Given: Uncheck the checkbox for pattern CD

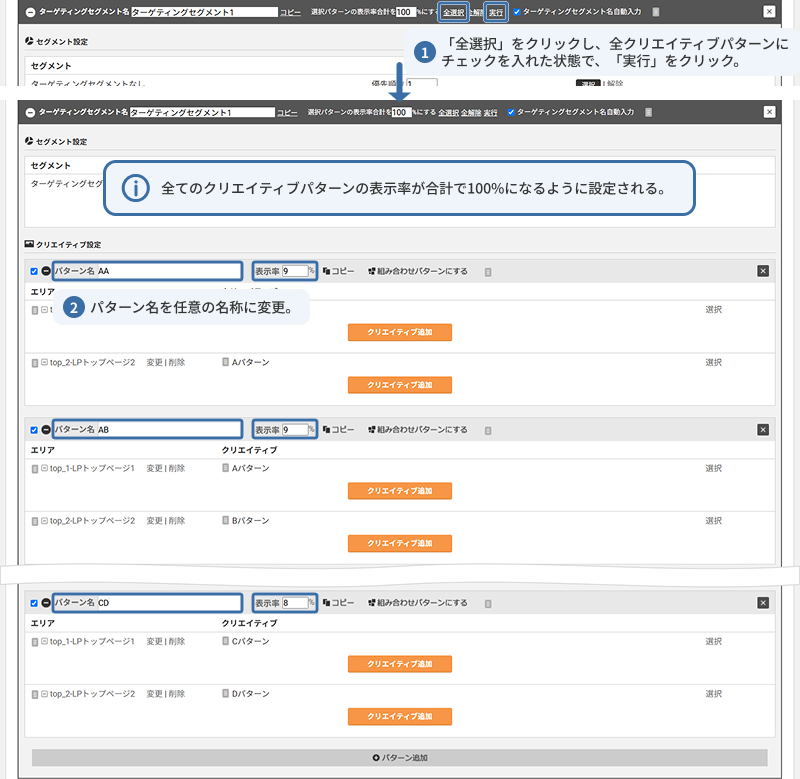Looking at the screenshot, I should pyautogui.click(x=34, y=603).
